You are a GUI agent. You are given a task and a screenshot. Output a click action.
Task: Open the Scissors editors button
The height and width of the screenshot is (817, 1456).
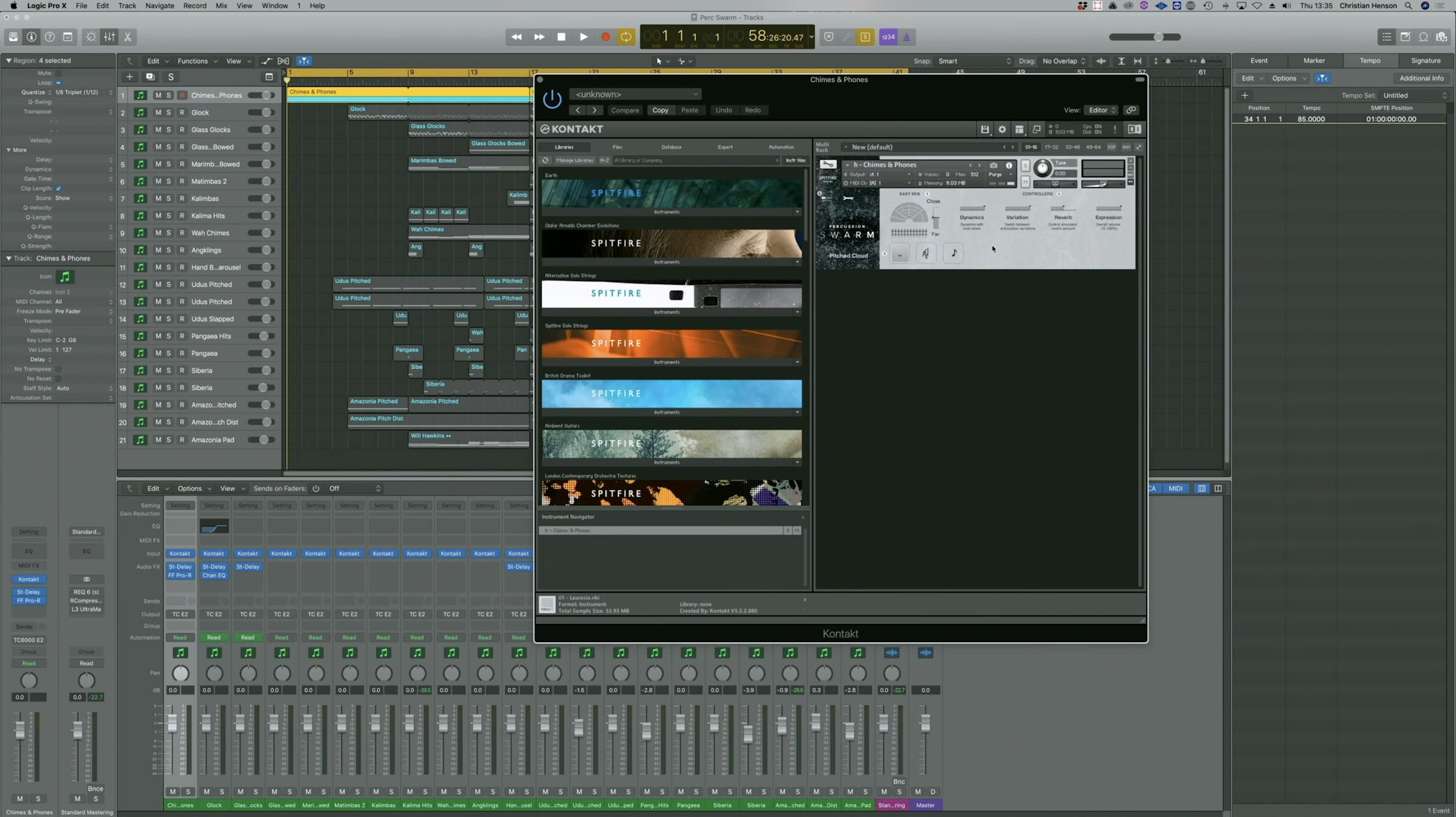pos(127,37)
